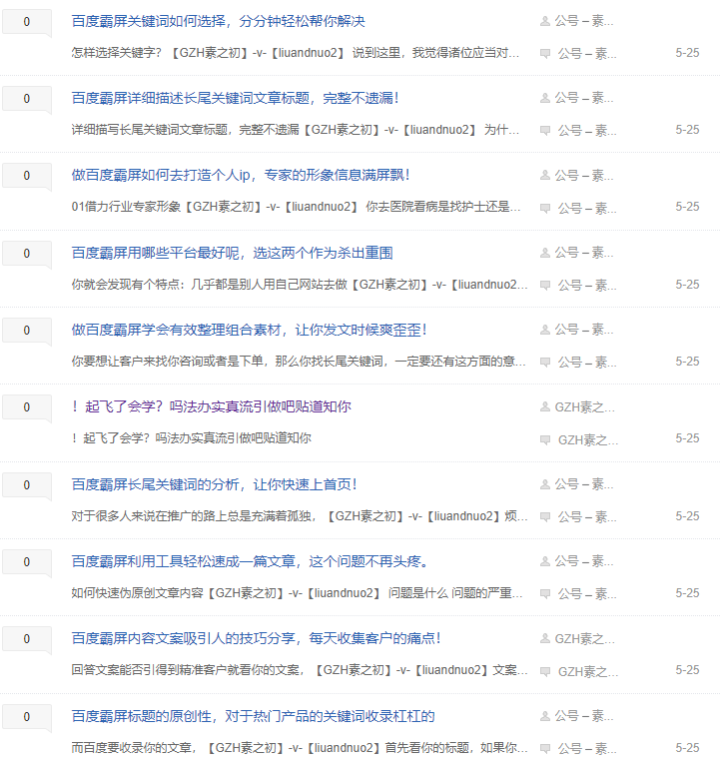Screen dimensions: 720x770
Task: Open author '公号－素...' of '标题的原创性' thread
Action: click(584, 716)
